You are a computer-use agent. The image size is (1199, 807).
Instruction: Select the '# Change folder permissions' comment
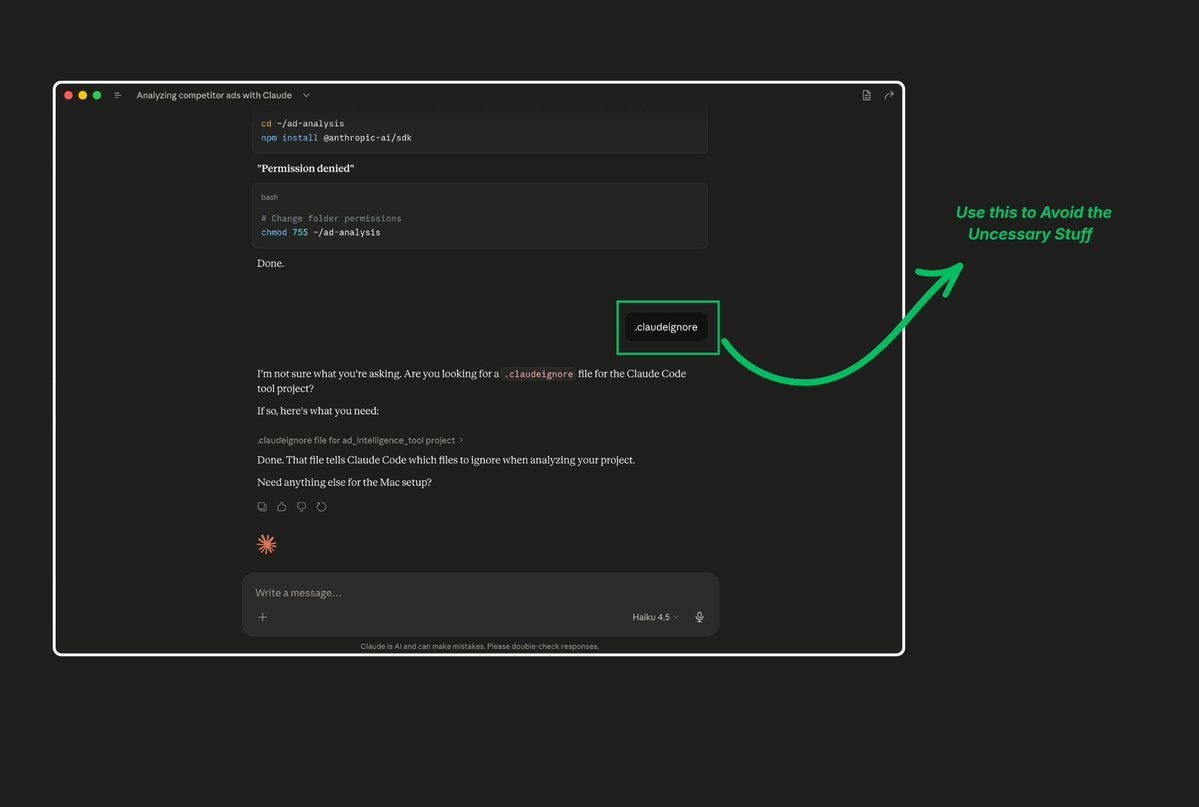click(331, 219)
